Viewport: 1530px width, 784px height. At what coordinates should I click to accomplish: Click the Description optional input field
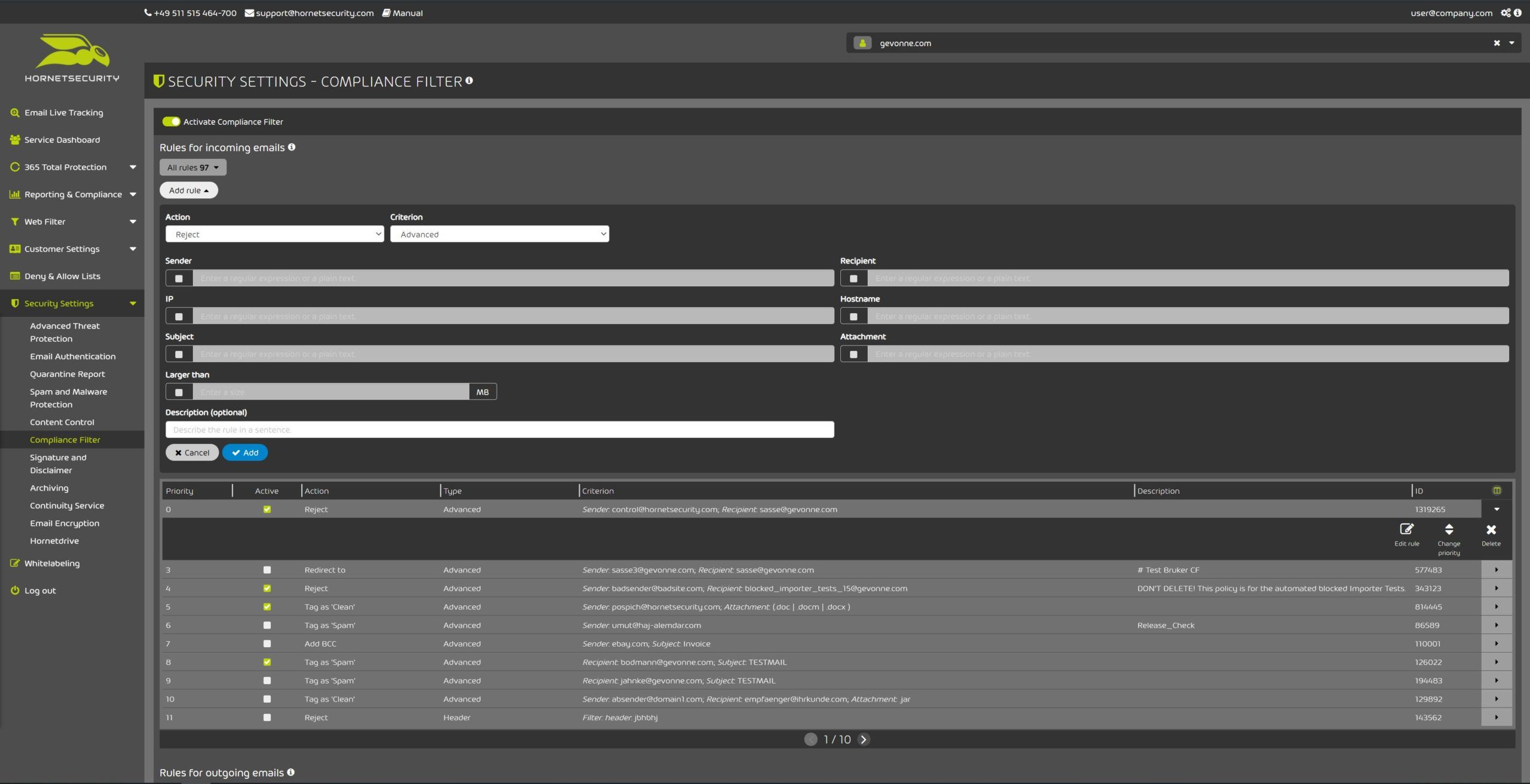click(499, 429)
